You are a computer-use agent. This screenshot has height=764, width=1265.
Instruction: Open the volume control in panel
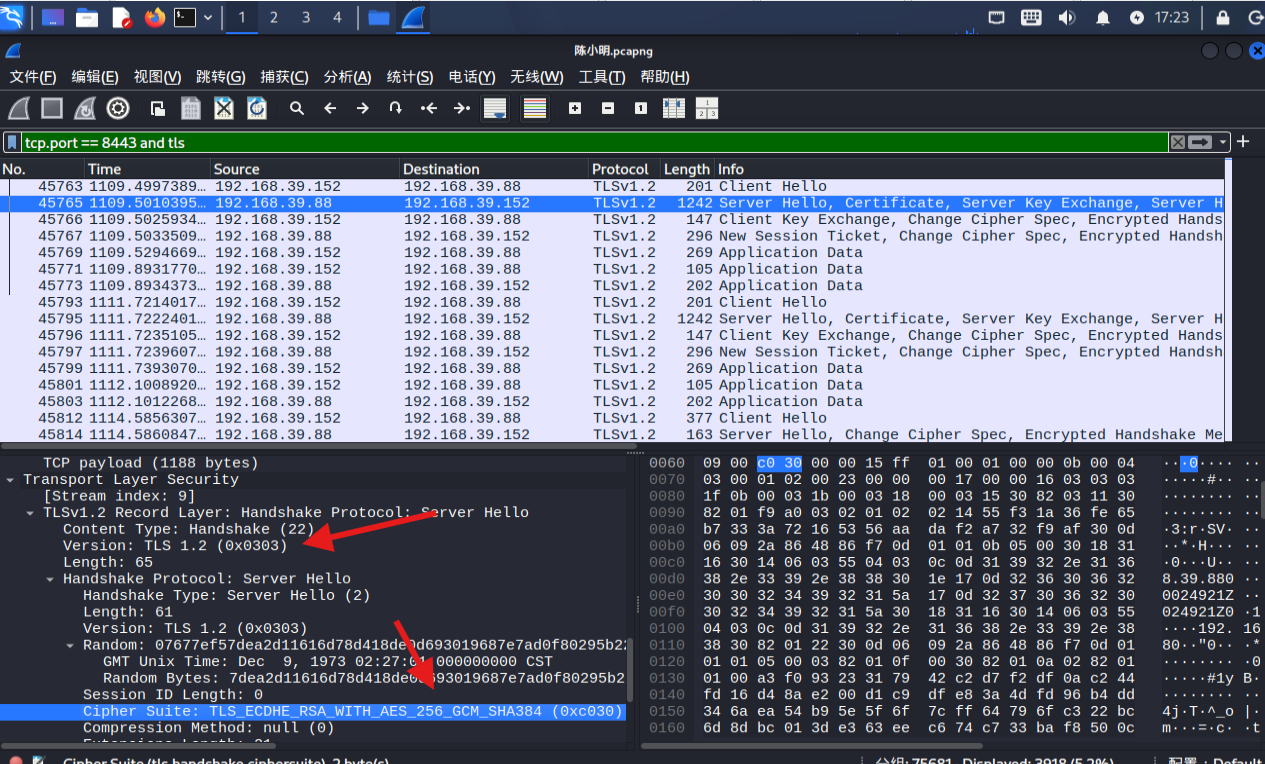[1066, 17]
